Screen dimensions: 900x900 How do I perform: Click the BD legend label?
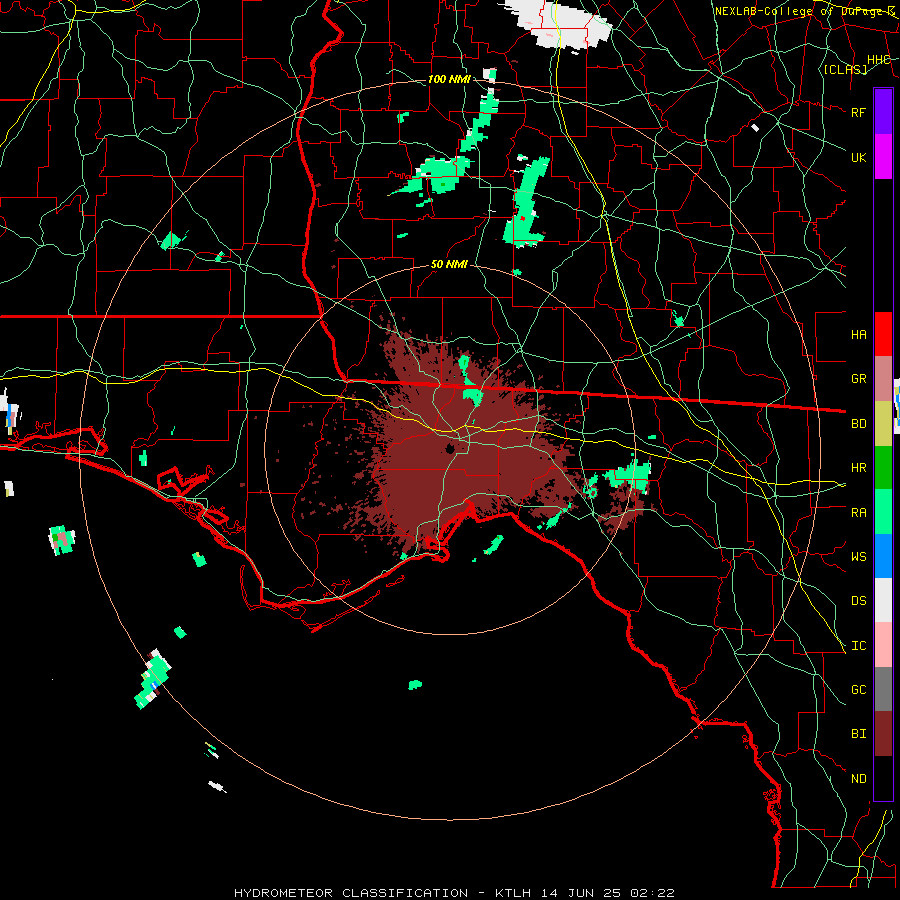click(x=858, y=423)
